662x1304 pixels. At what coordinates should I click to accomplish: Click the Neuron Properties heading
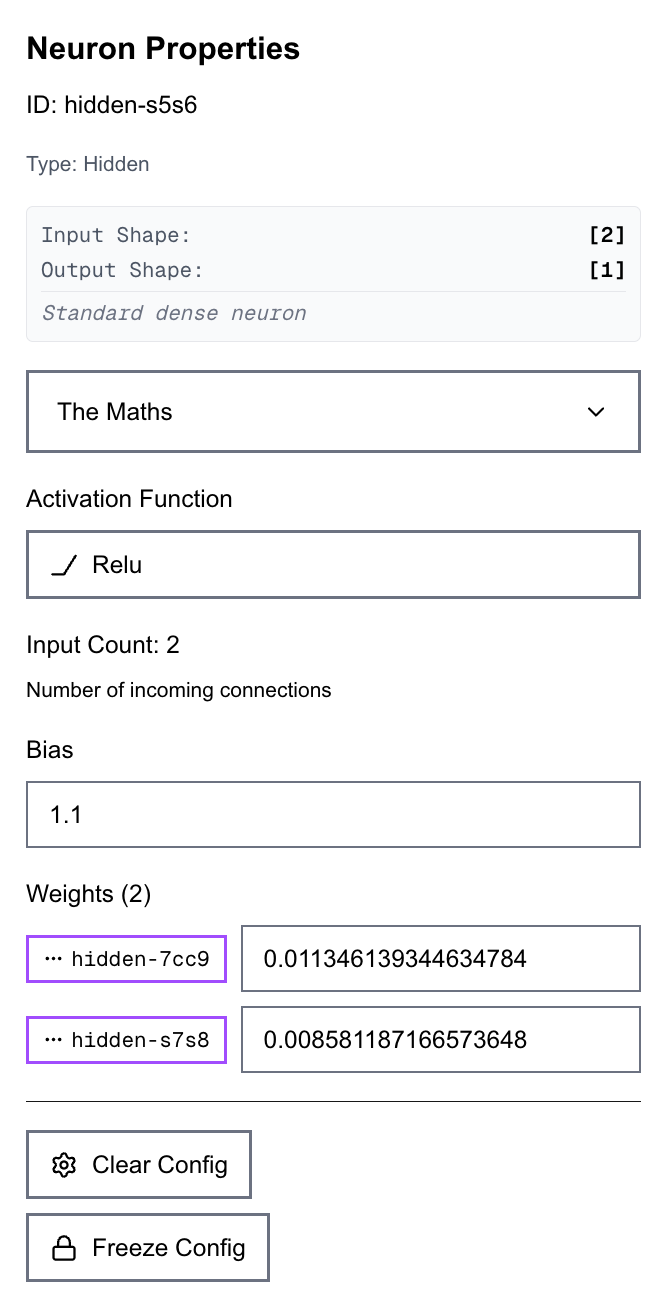(163, 48)
